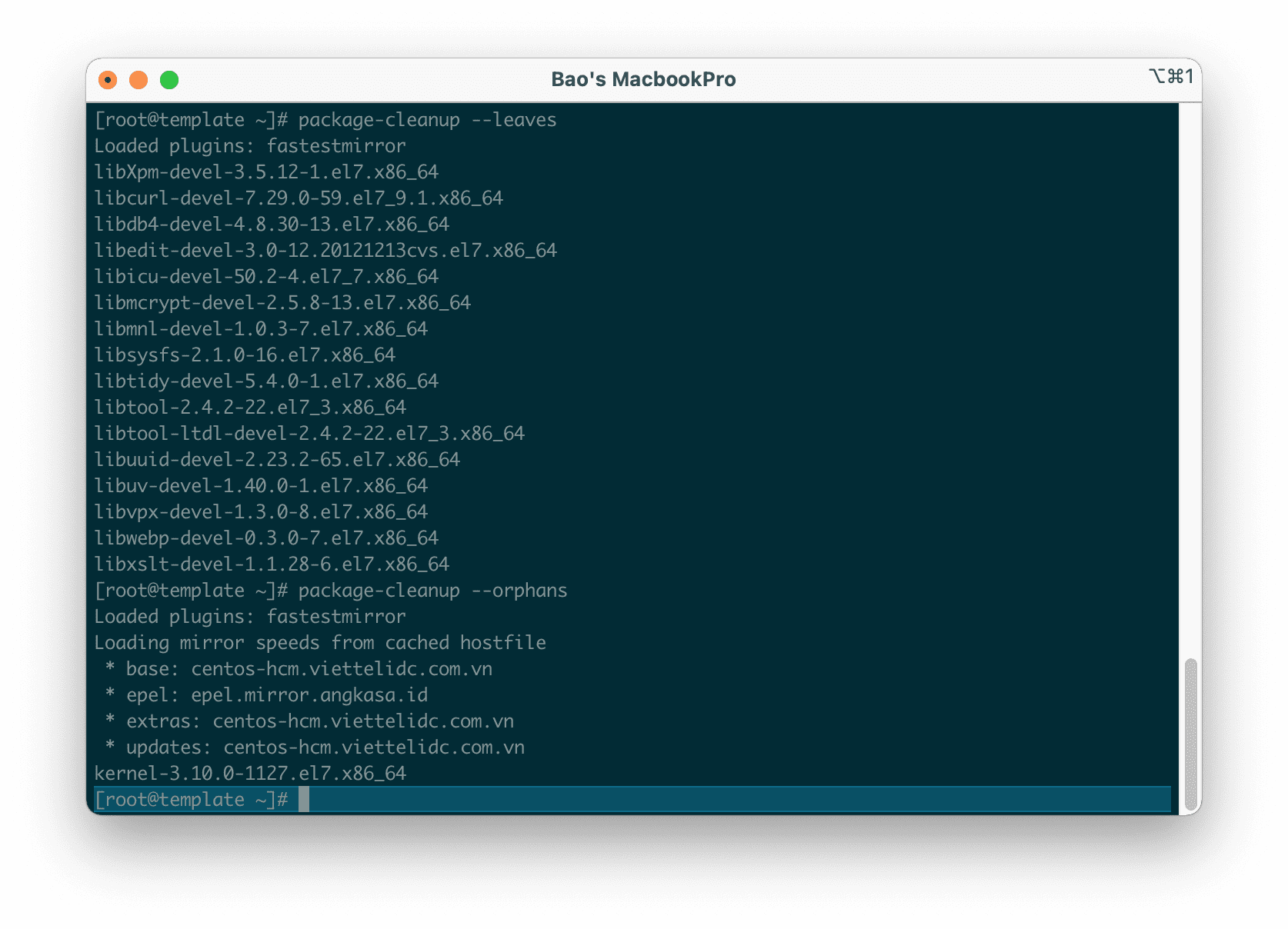1288x929 pixels.
Task: Click the red close button
Action: pyautogui.click(x=108, y=79)
